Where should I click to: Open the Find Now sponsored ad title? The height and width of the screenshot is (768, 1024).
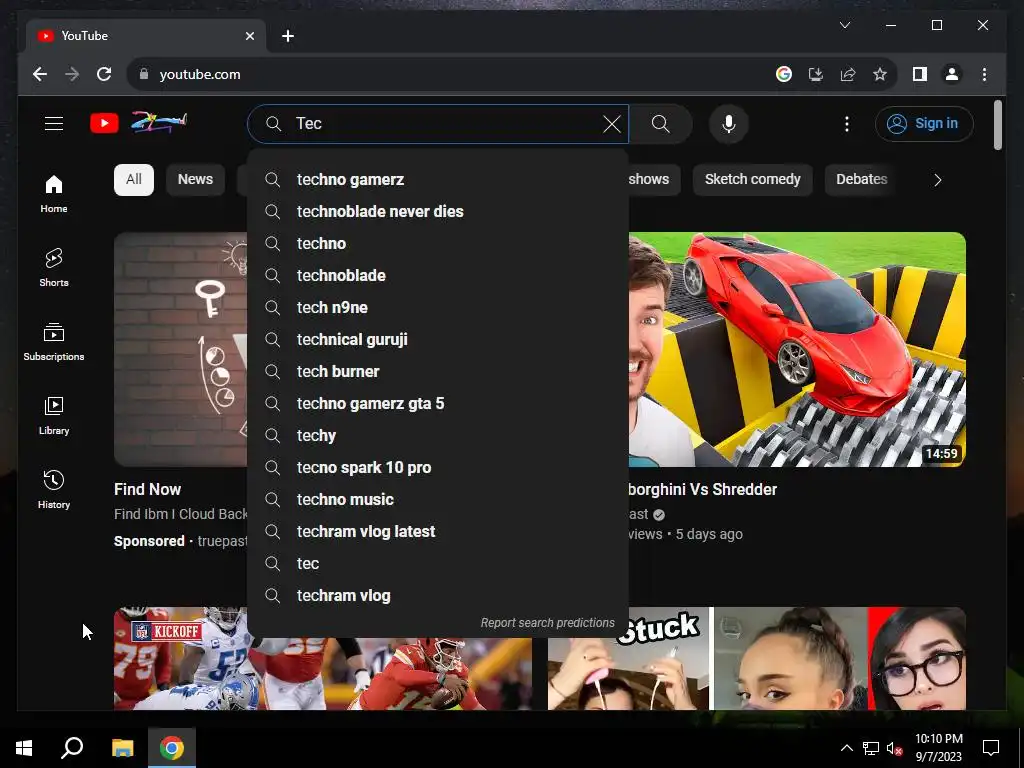click(x=148, y=489)
